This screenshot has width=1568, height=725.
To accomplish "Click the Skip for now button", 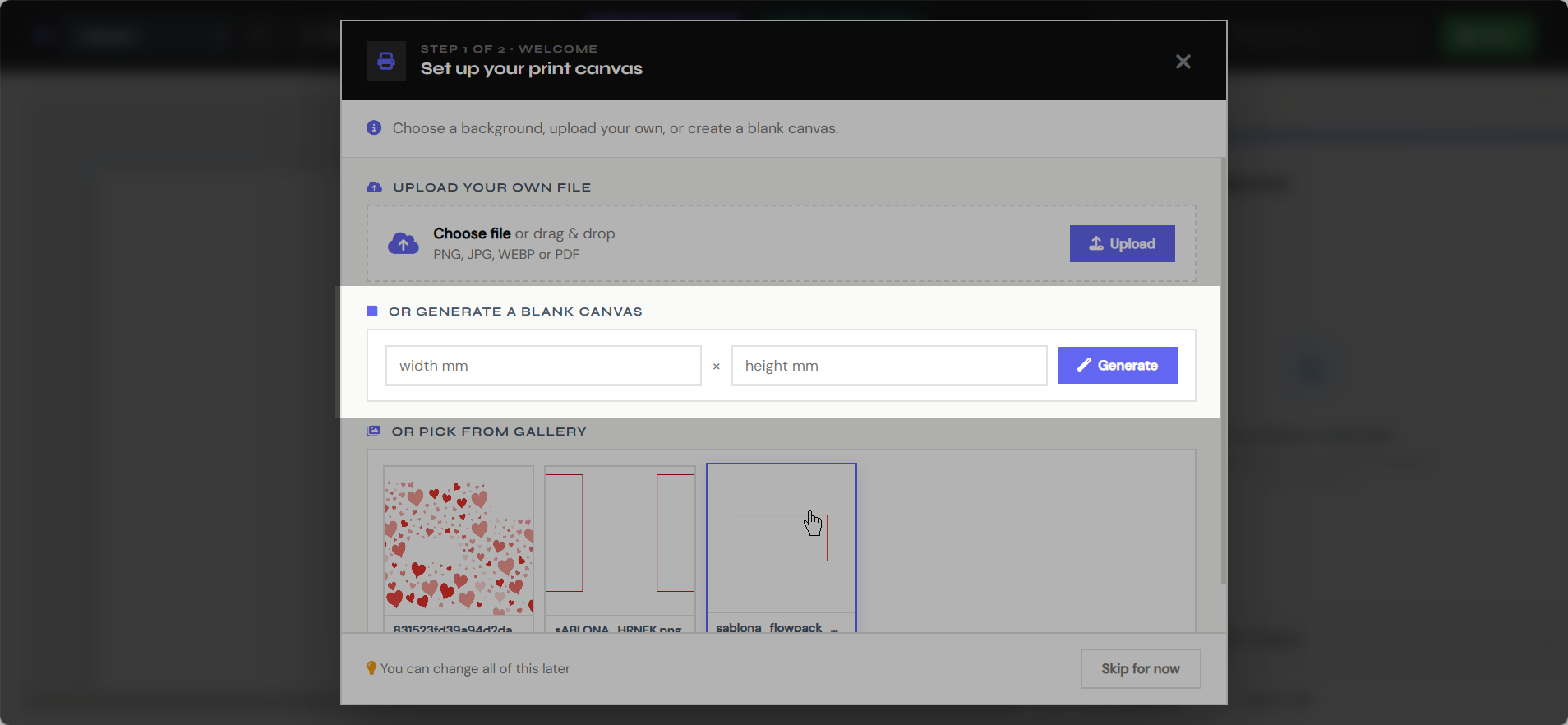I will pyautogui.click(x=1141, y=669).
